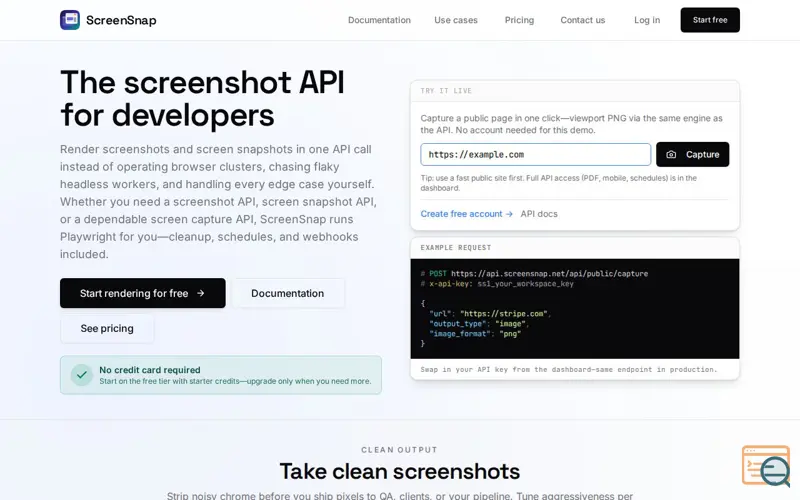Screen dimensions: 800x500
Task: Open the API docs link
Action: [539, 214]
